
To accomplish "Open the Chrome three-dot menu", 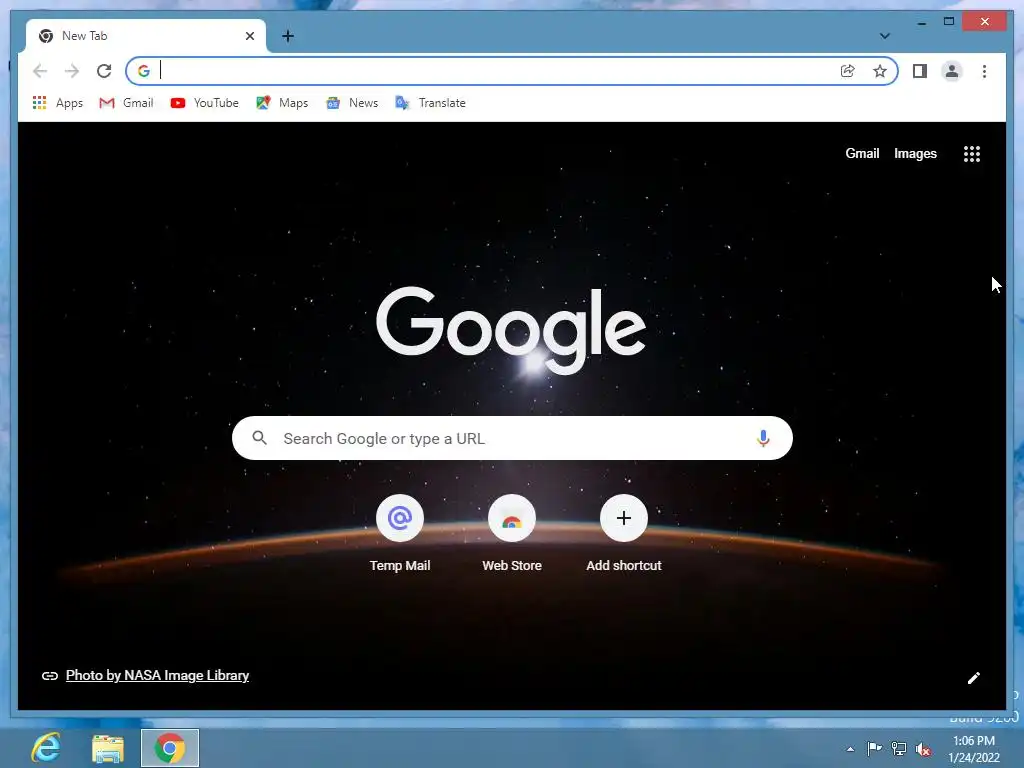I will point(984,71).
